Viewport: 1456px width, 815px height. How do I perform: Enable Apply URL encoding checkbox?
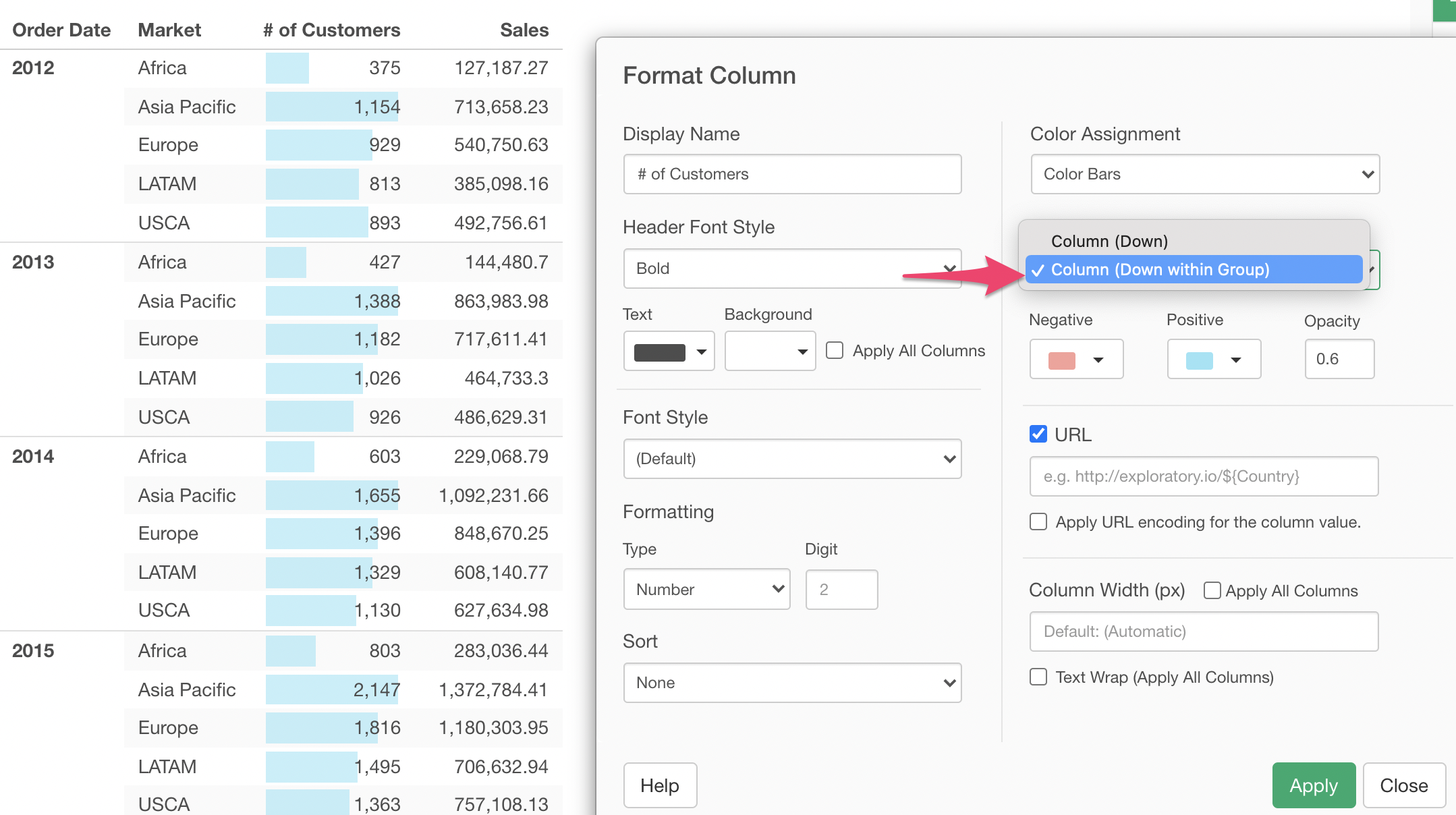click(x=1038, y=522)
